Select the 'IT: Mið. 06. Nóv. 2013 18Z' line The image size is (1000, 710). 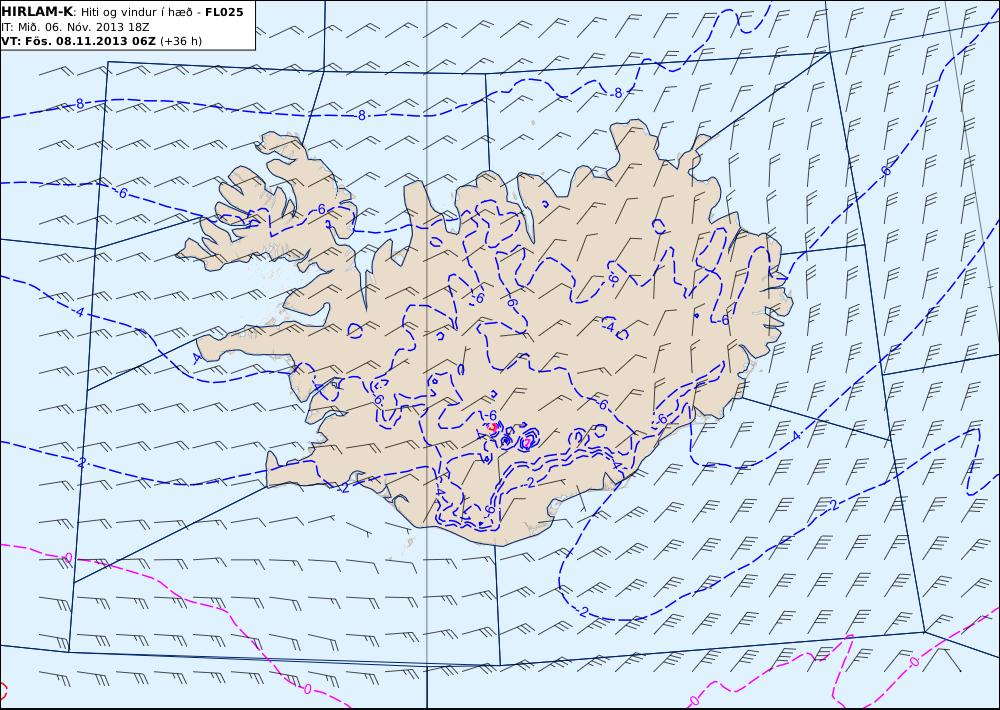point(75,27)
